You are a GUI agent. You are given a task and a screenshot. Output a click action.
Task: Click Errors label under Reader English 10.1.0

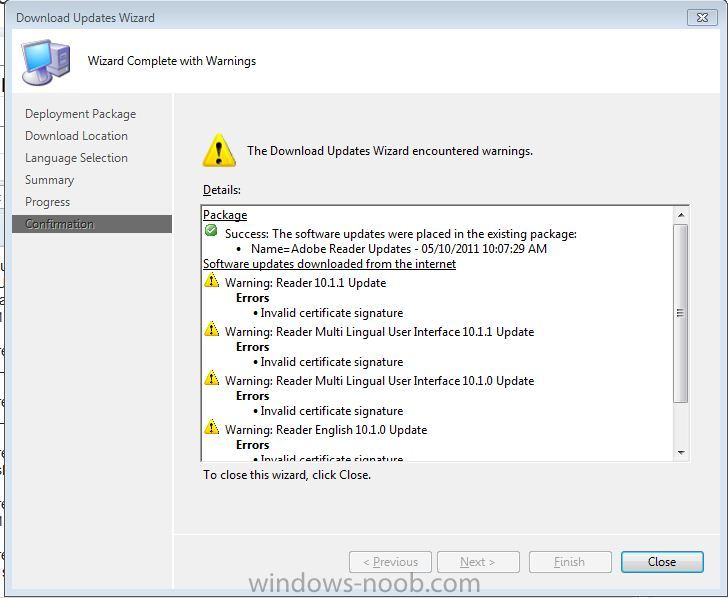253,445
